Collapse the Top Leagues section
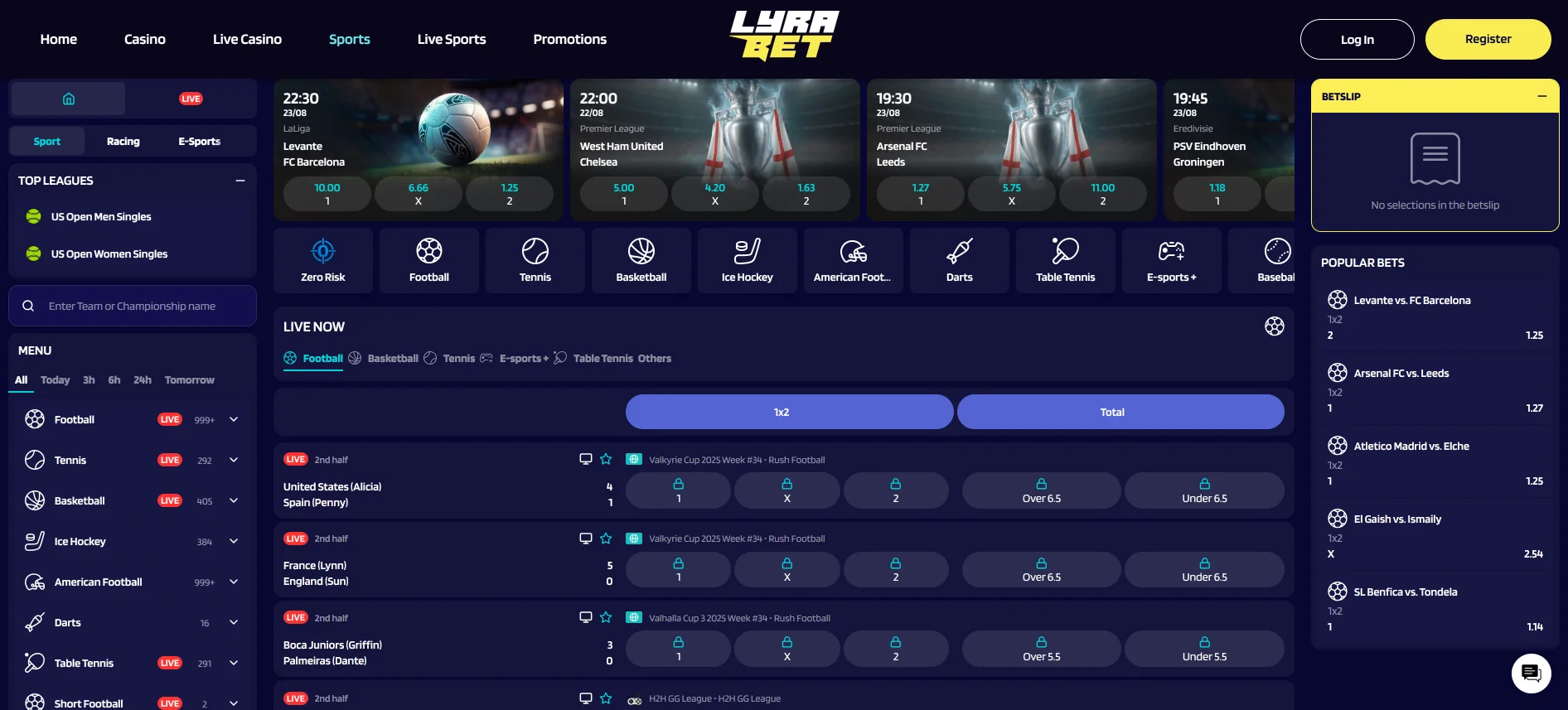The image size is (1568, 710). tap(240, 181)
